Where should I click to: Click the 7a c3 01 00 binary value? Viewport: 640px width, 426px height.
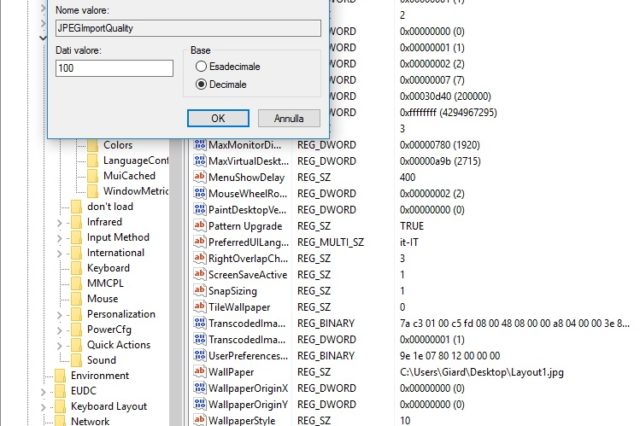[515, 323]
